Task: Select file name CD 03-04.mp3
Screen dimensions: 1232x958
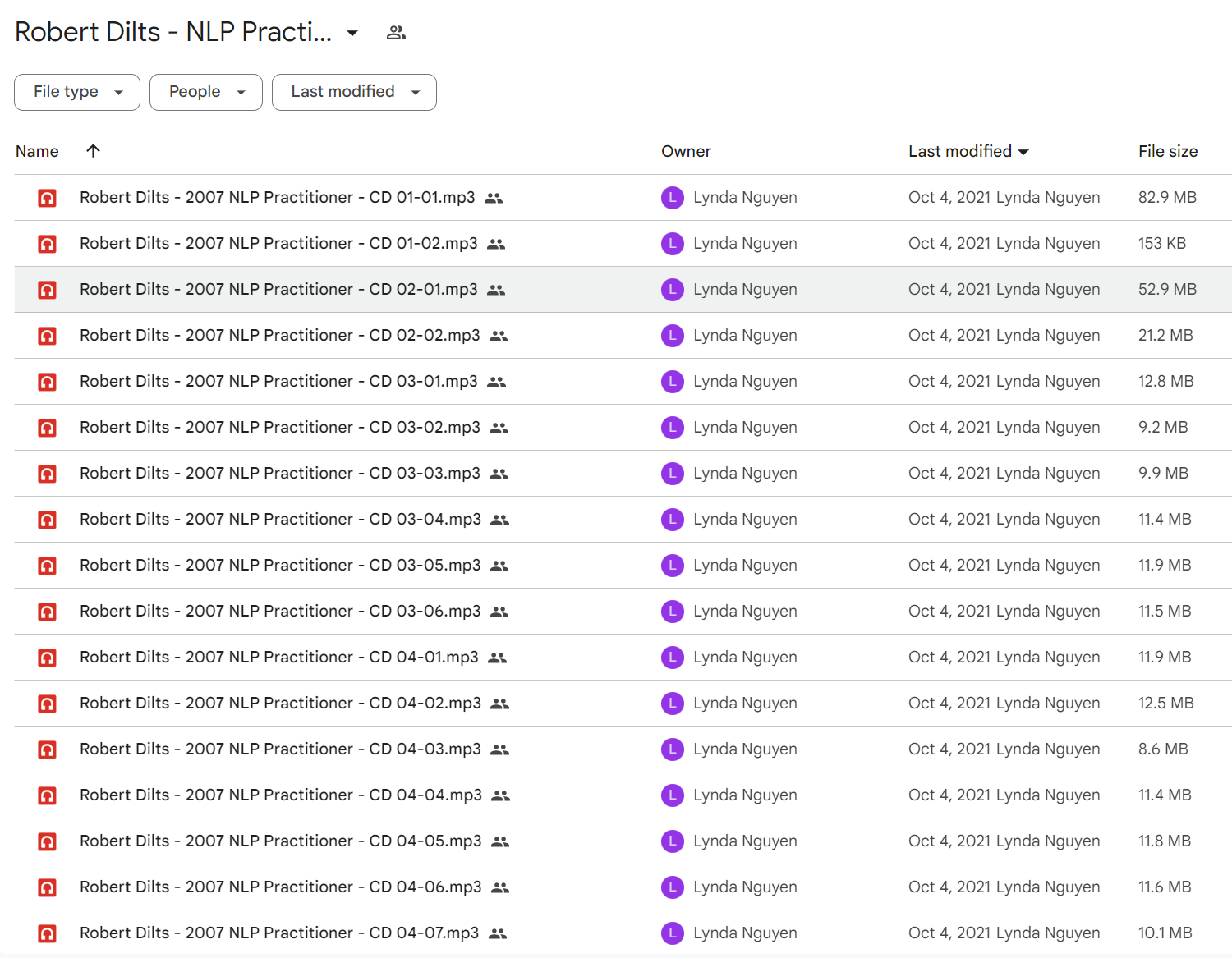Action: (280, 519)
